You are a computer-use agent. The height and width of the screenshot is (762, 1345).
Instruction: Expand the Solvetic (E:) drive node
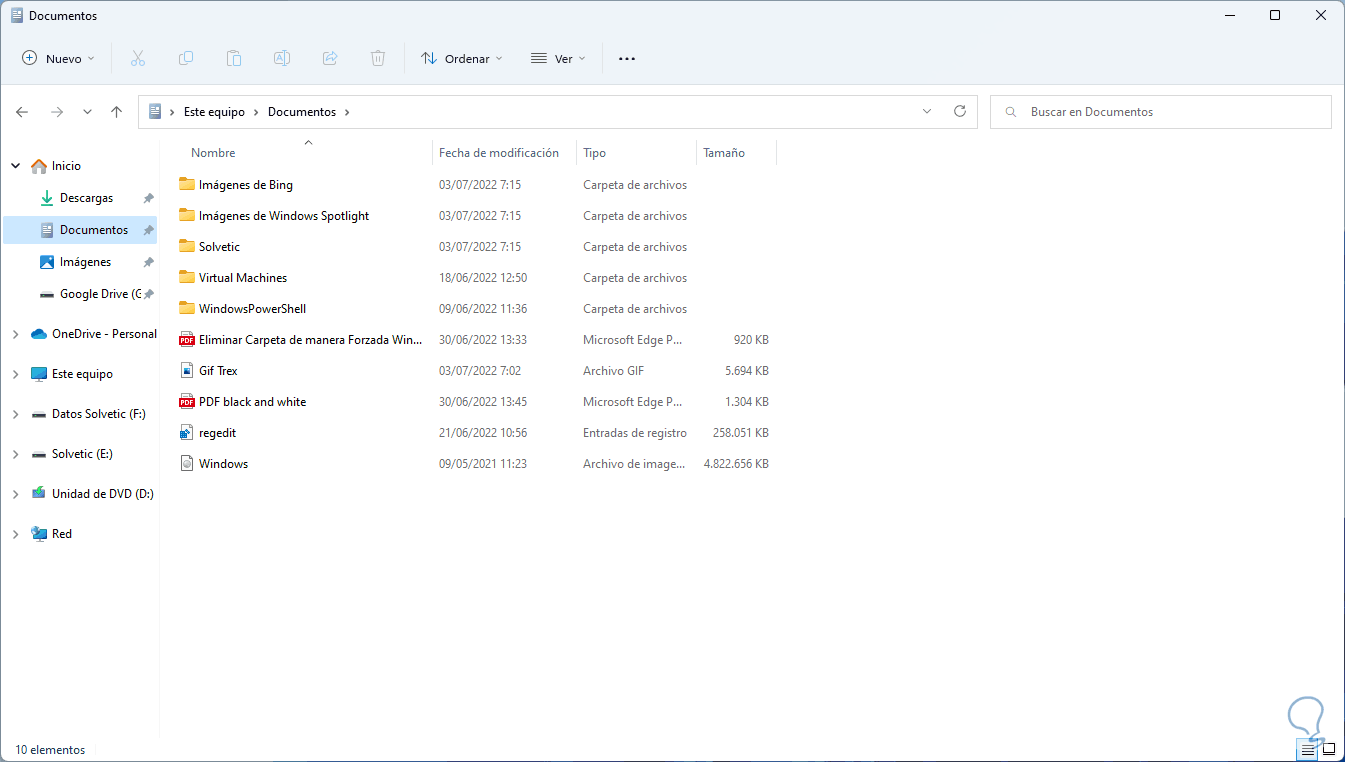(15, 454)
